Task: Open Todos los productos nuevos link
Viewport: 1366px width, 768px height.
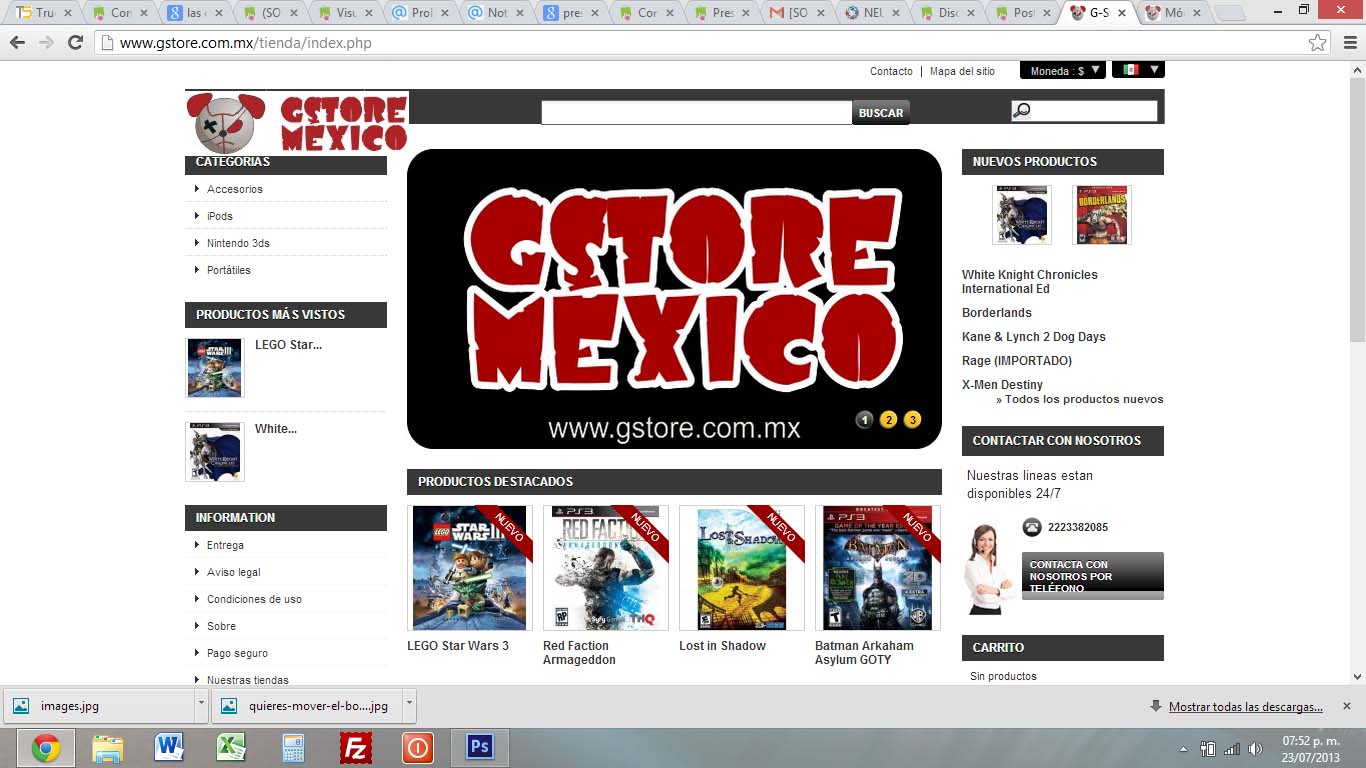Action: point(1080,399)
